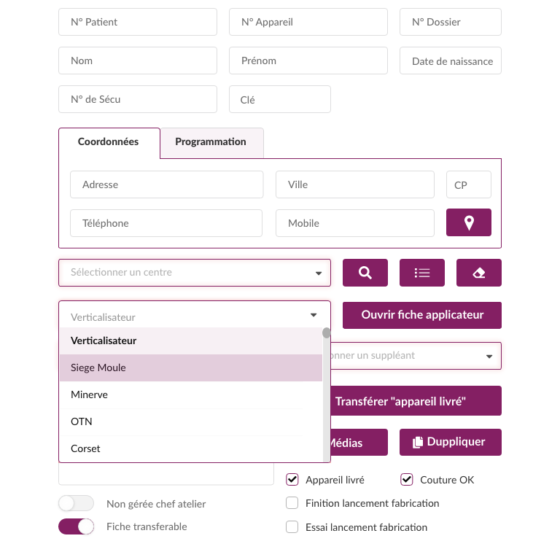Image resolution: width=560 pixels, height=560 pixels.
Task: Switch to the Programmation tab
Action: click(212, 142)
